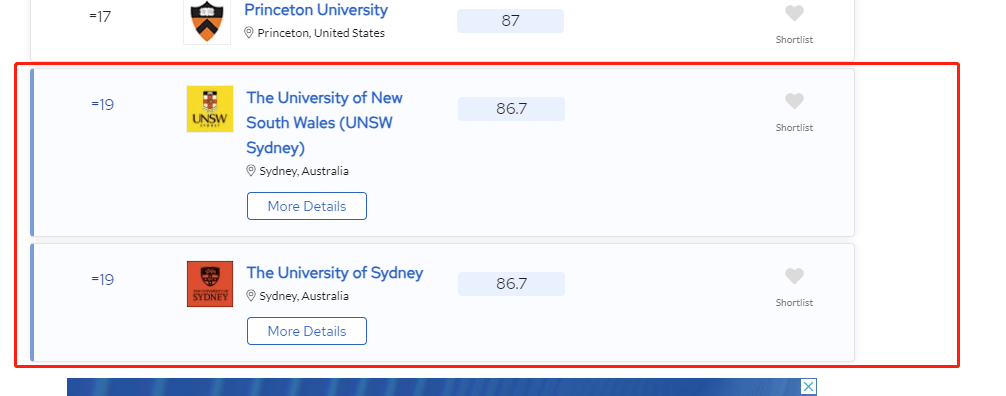The width and height of the screenshot is (1006, 396).
Task: Click location pin in UNSW Sydney entry
Action: point(251,171)
